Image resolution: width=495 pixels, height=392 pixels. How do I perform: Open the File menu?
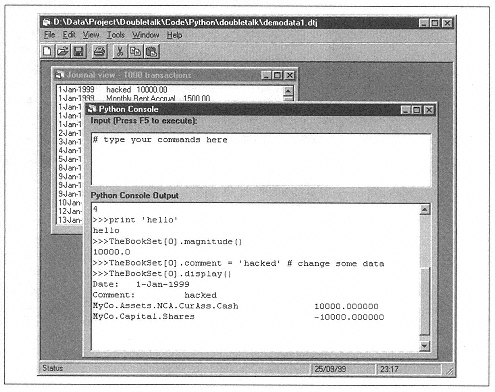pyautogui.click(x=49, y=35)
